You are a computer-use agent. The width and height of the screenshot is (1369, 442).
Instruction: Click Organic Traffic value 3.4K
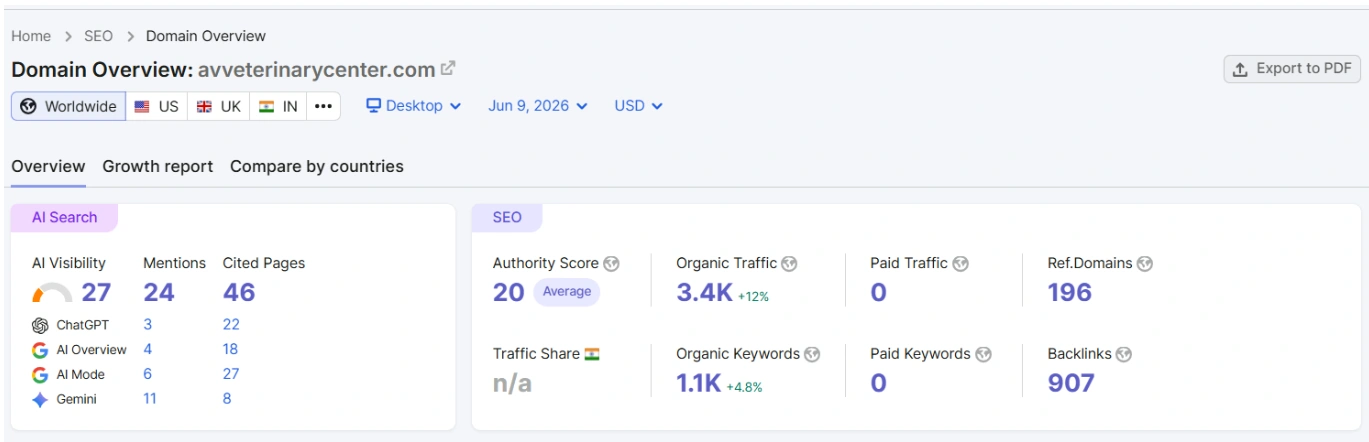(x=704, y=293)
